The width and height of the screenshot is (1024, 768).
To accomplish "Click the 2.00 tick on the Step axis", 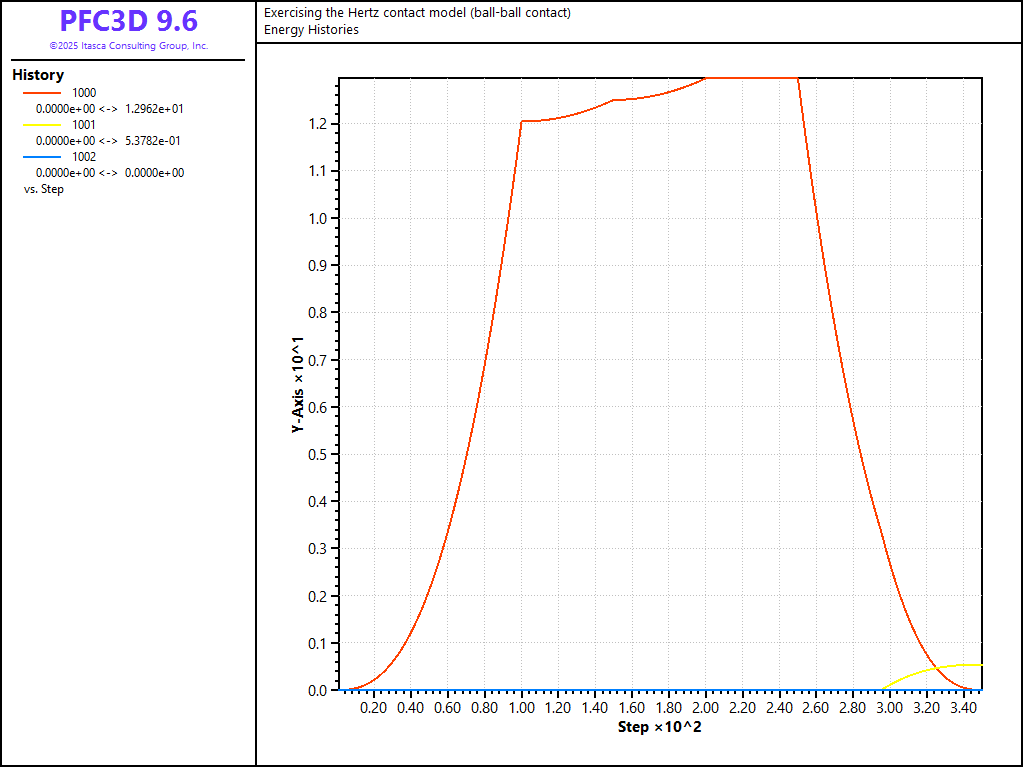I will 705,708.
